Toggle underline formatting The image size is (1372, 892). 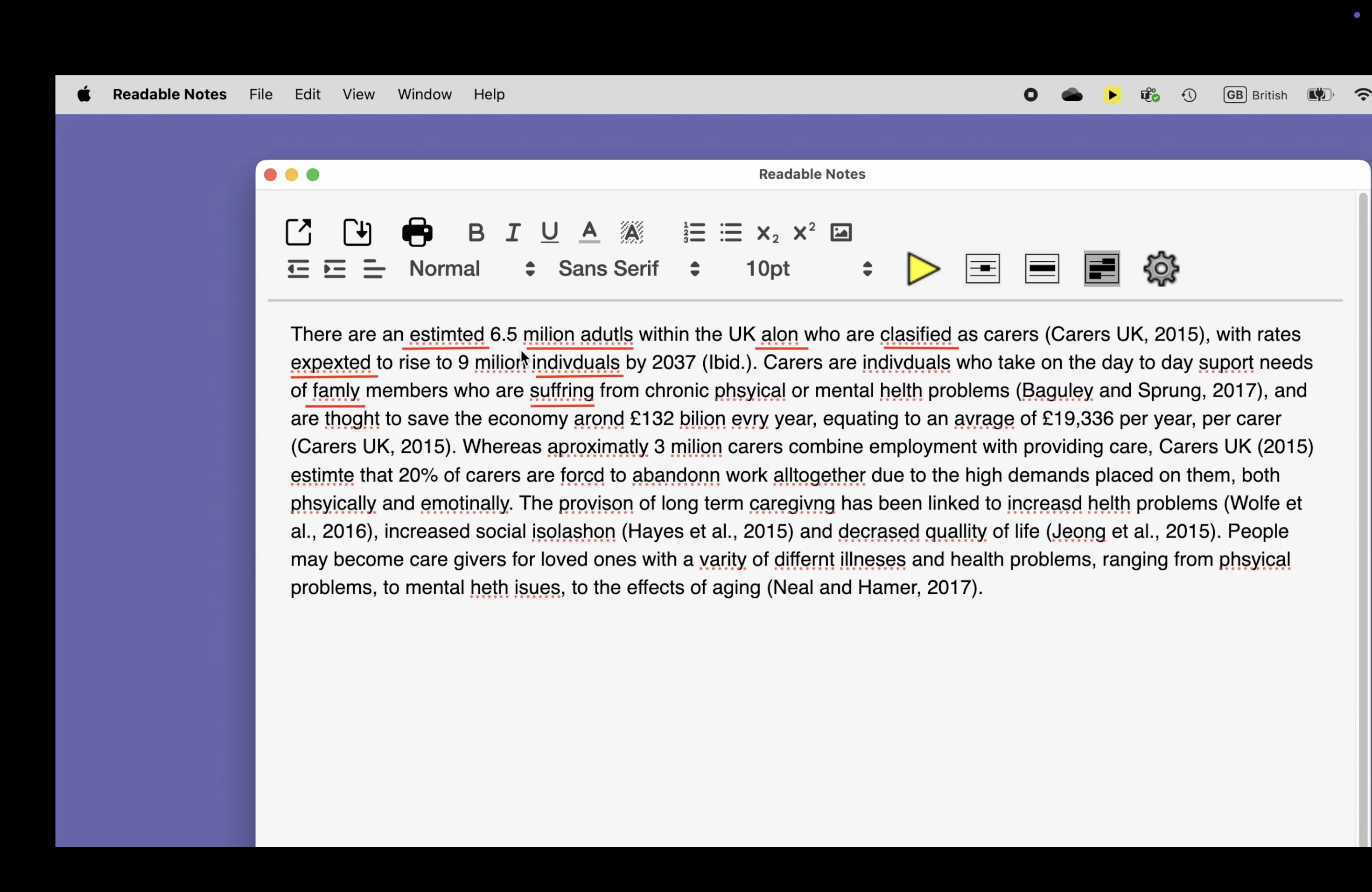tap(548, 233)
